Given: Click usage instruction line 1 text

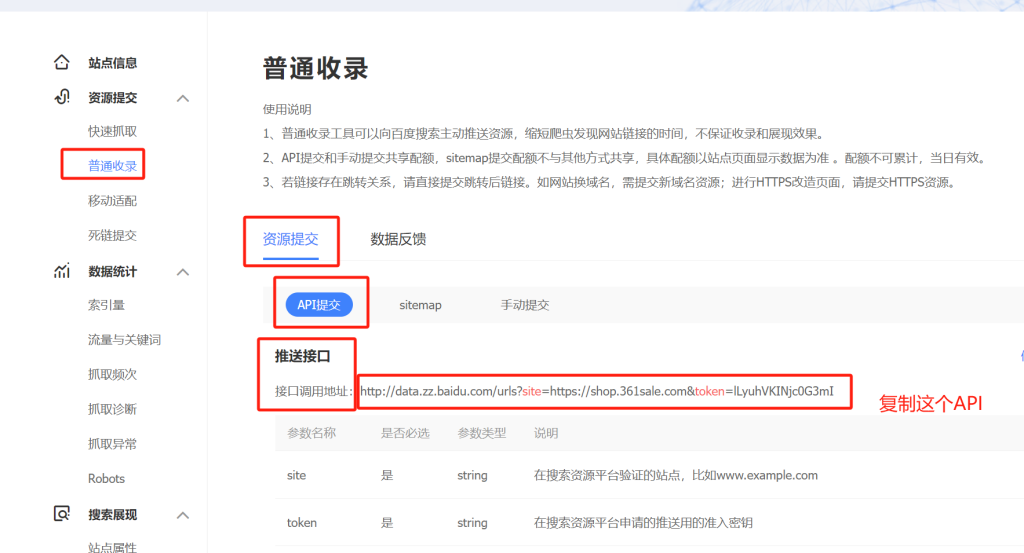Looking at the screenshot, I should point(543,134).
